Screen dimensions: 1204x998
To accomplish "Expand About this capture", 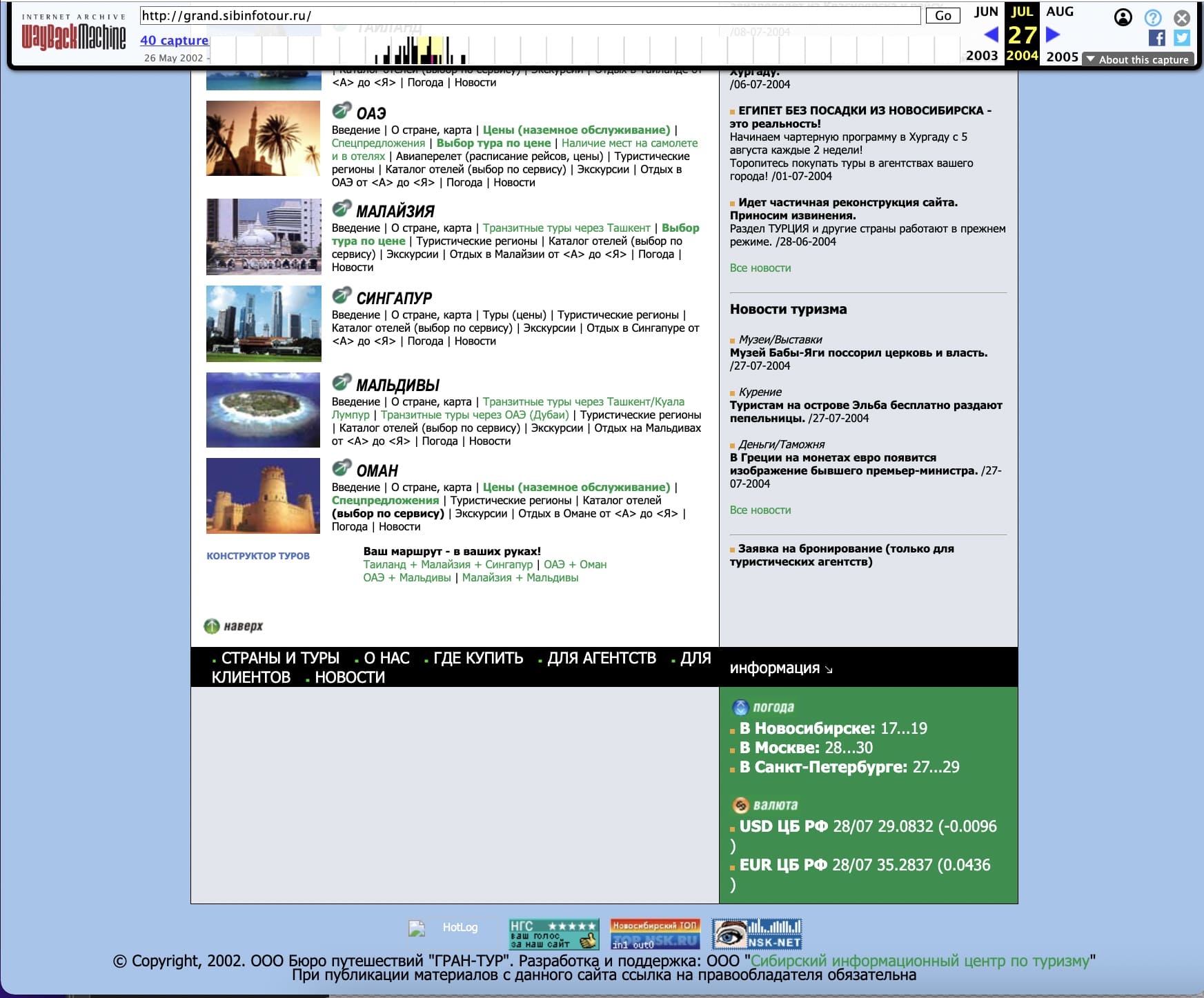I will (1138, 59).
